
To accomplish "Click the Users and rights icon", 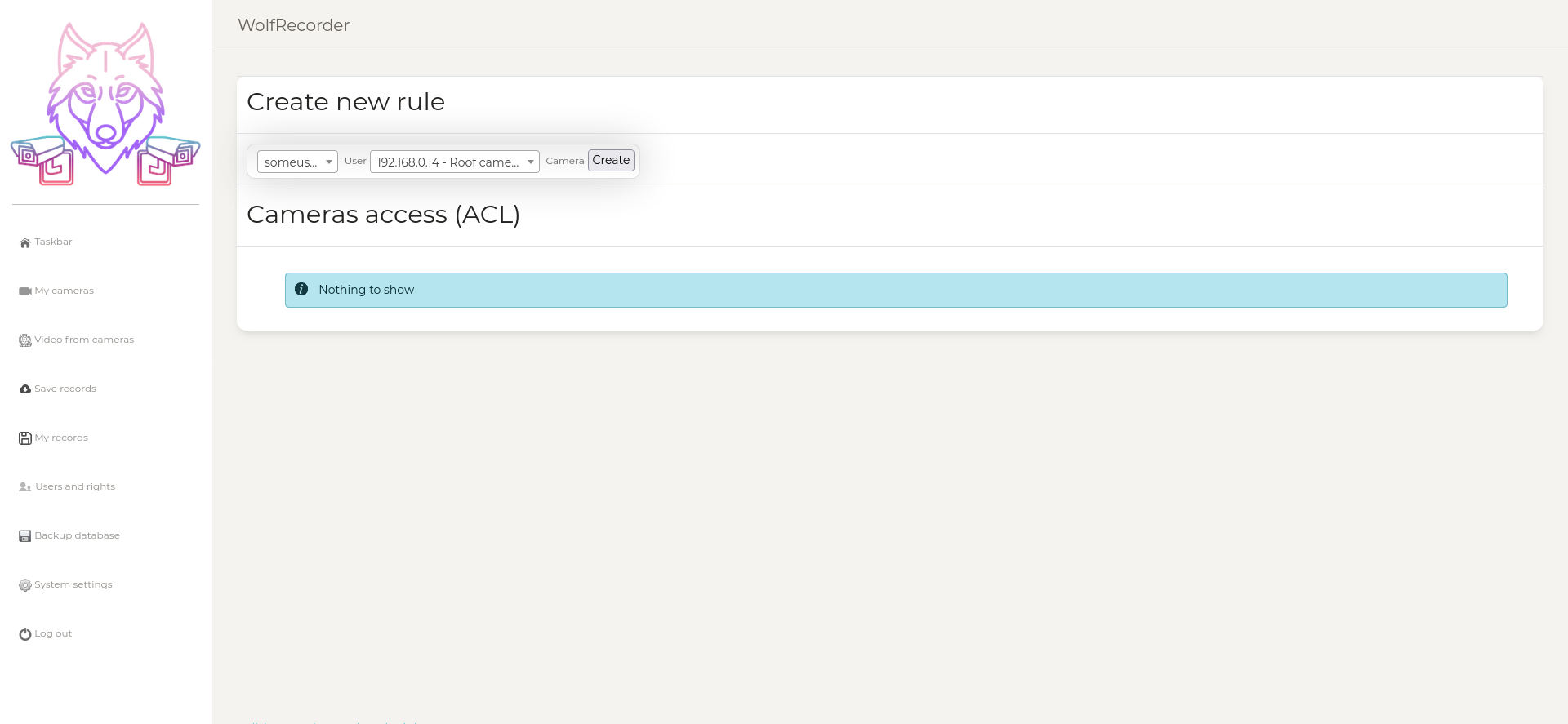I will pyautogui.click(x=25, y=487).
